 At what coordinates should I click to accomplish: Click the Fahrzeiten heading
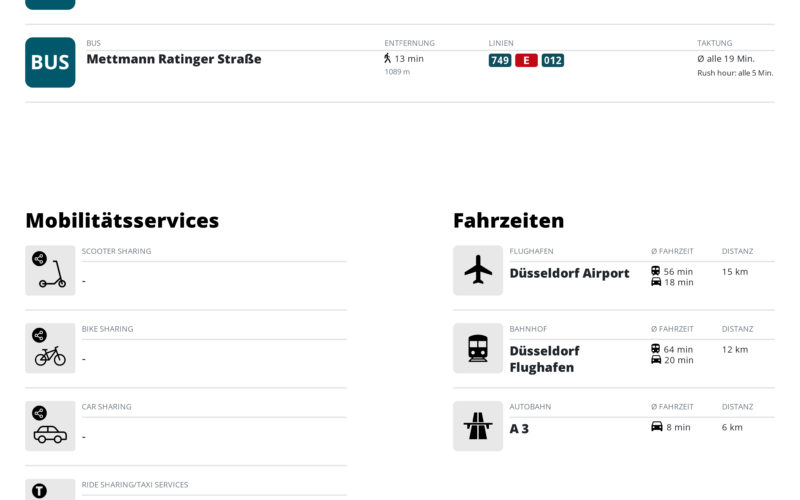(509, 220)
